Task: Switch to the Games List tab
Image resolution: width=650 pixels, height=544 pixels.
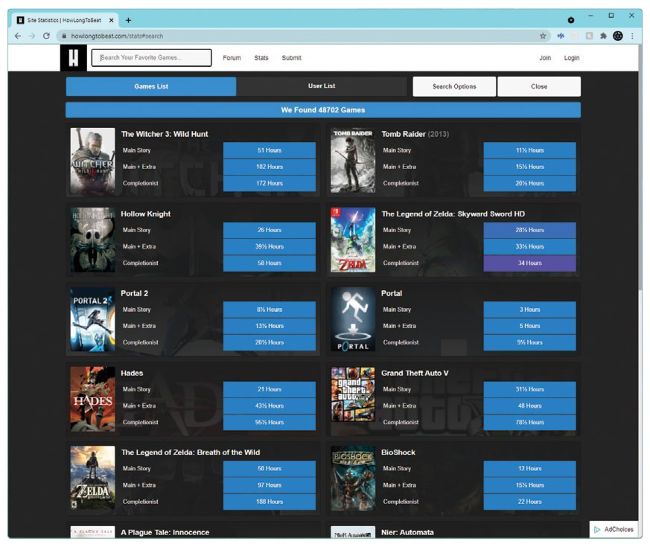Action: click(x=151, y=86)
